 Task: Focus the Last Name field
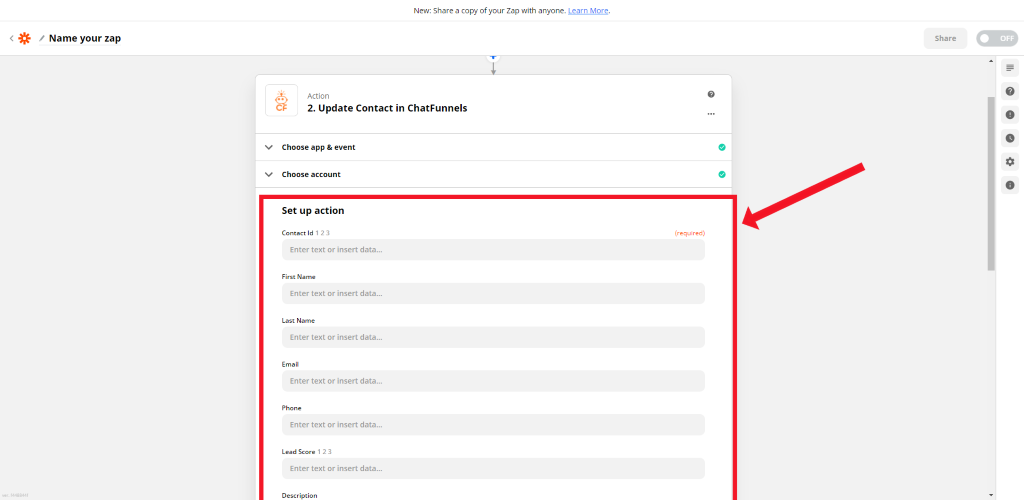point(493,337)
